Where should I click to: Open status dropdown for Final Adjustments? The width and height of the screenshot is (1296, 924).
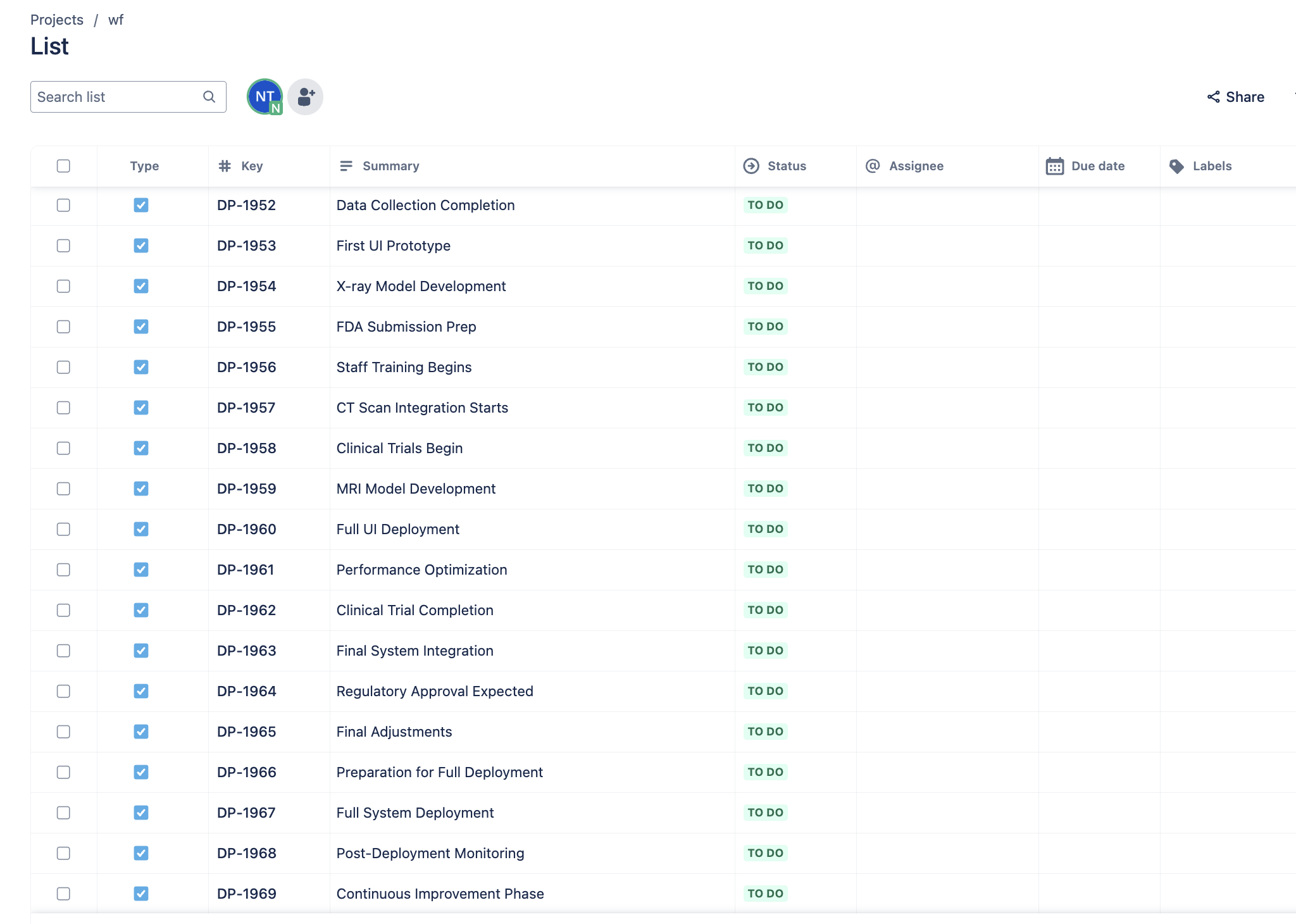tap(765, 732)
